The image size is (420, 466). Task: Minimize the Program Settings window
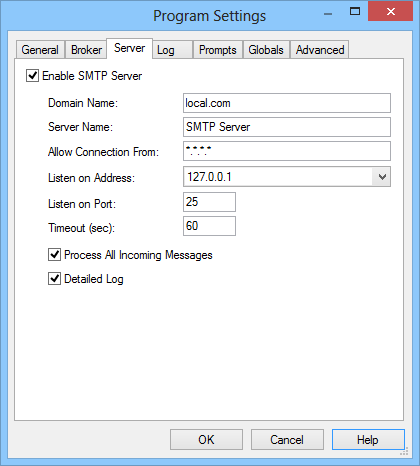pyautogui.click(x=328, y=13)
